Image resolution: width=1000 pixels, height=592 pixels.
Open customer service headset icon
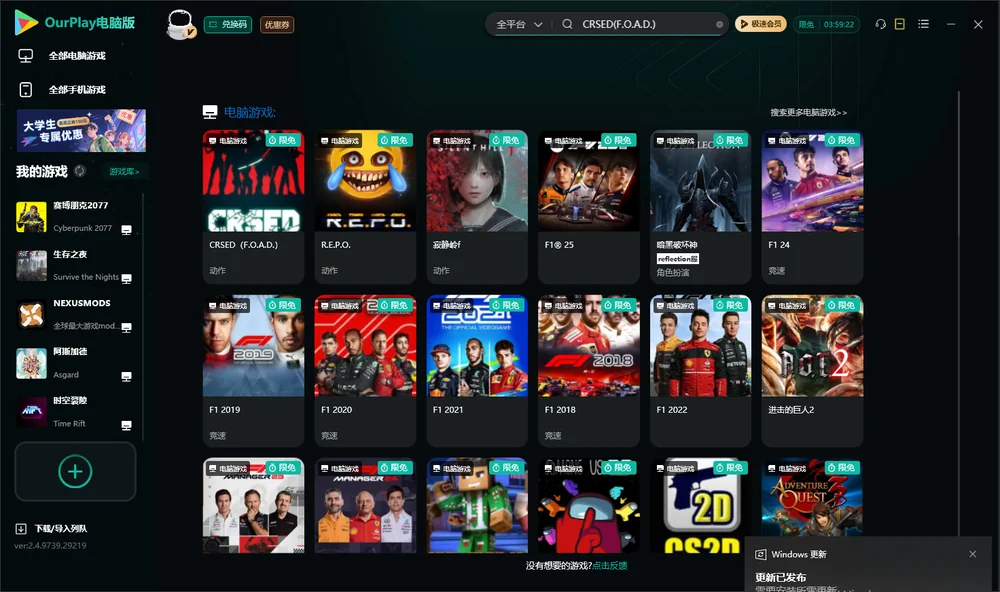click(880, 24)
